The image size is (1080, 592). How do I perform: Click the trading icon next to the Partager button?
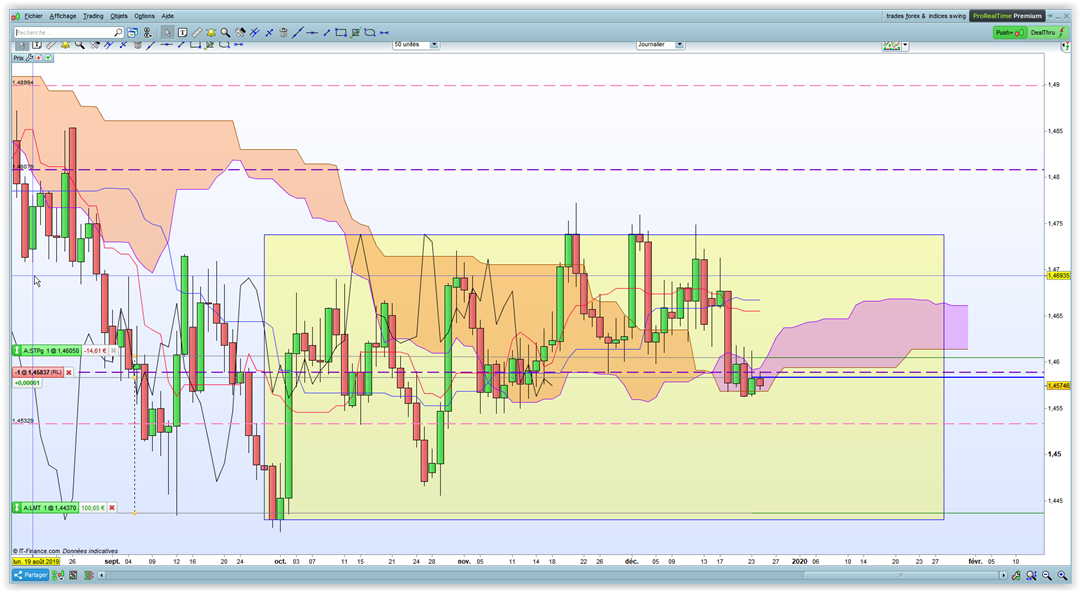click(x=58, y=575)
